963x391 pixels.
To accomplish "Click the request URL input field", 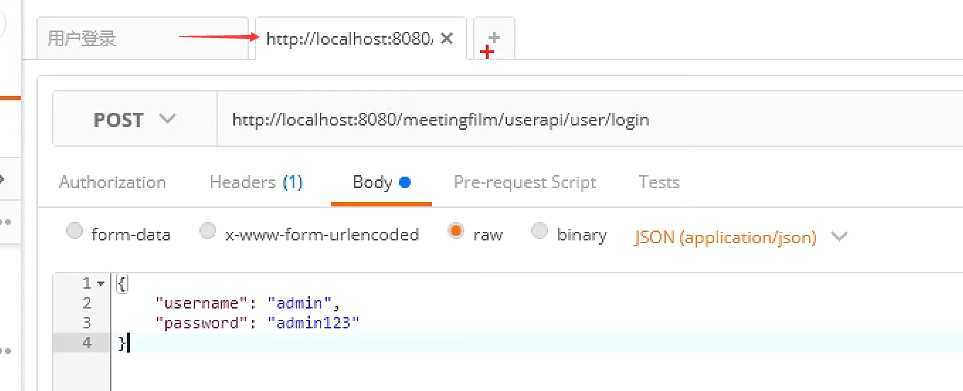I will (590, 119).
